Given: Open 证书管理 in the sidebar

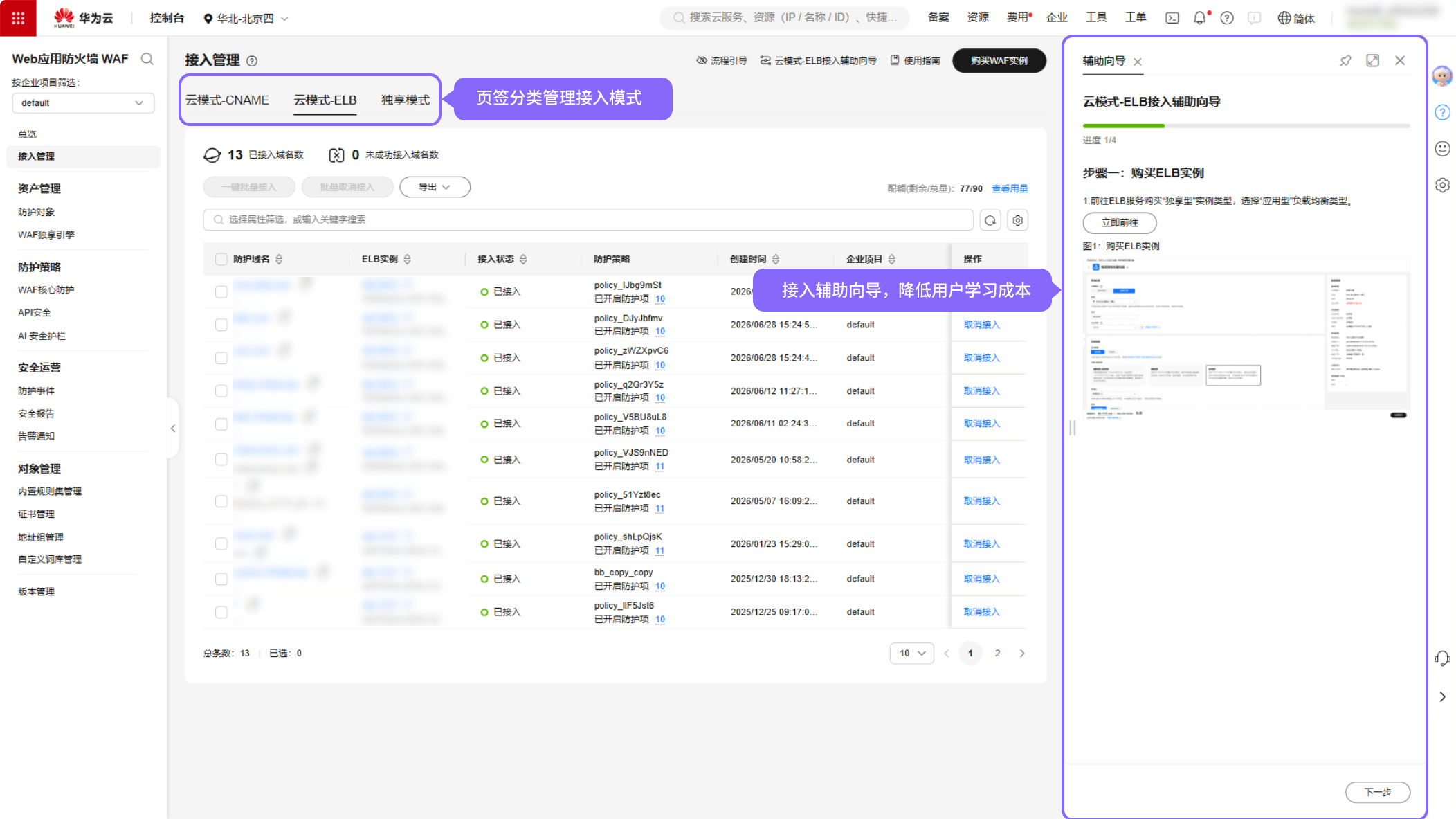Looking at the screenshot, I should click(37, 514).
